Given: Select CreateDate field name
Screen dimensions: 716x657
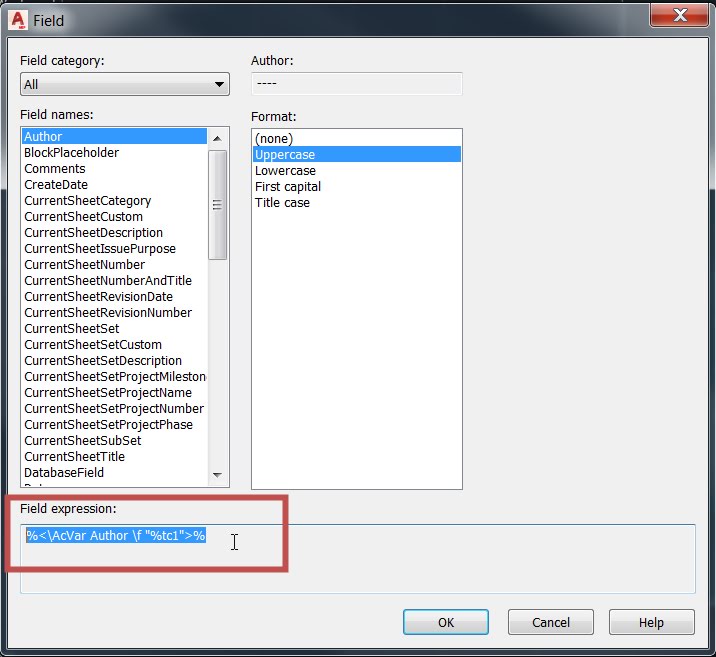Looking at the screenshot, I should pos(114,184).
